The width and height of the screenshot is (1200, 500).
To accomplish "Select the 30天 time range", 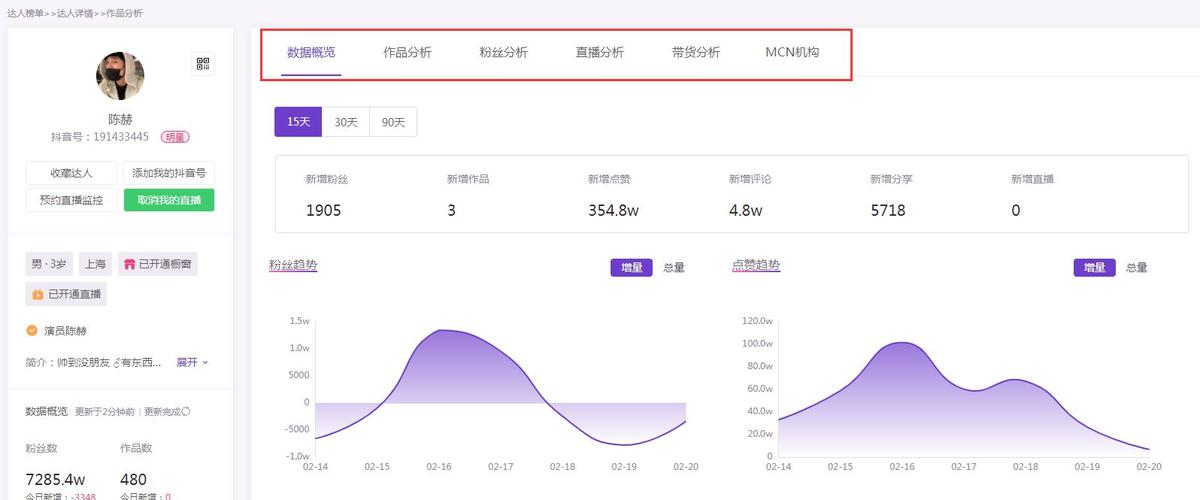I will click(346, 122).
